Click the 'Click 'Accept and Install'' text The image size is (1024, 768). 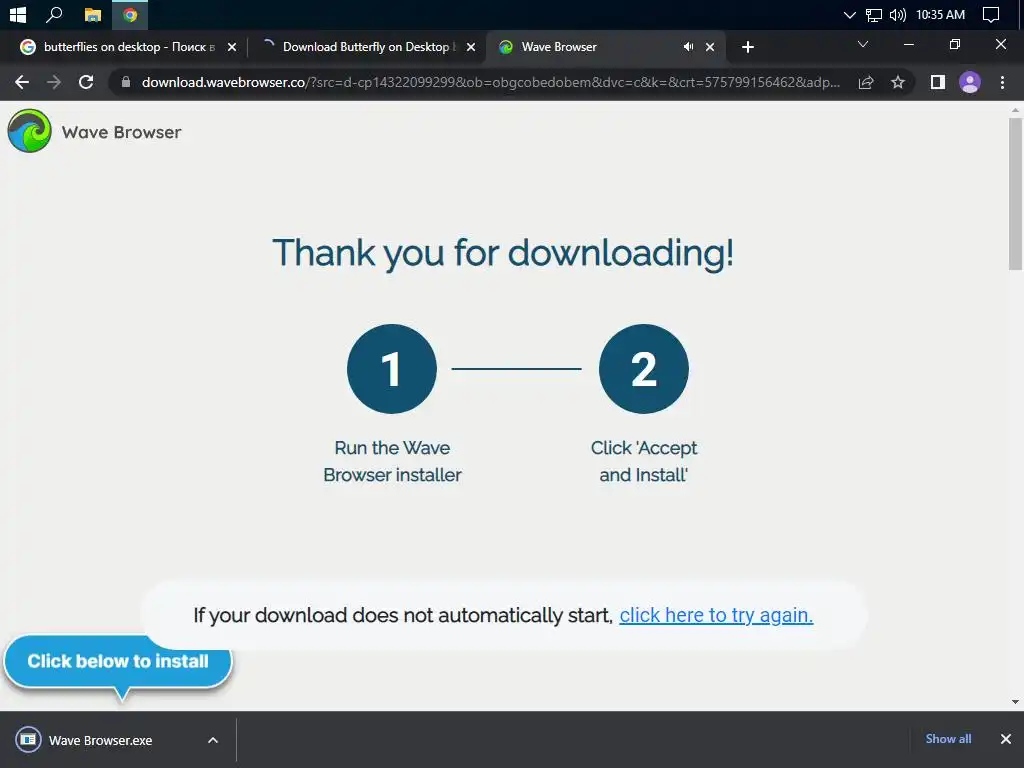644,461
